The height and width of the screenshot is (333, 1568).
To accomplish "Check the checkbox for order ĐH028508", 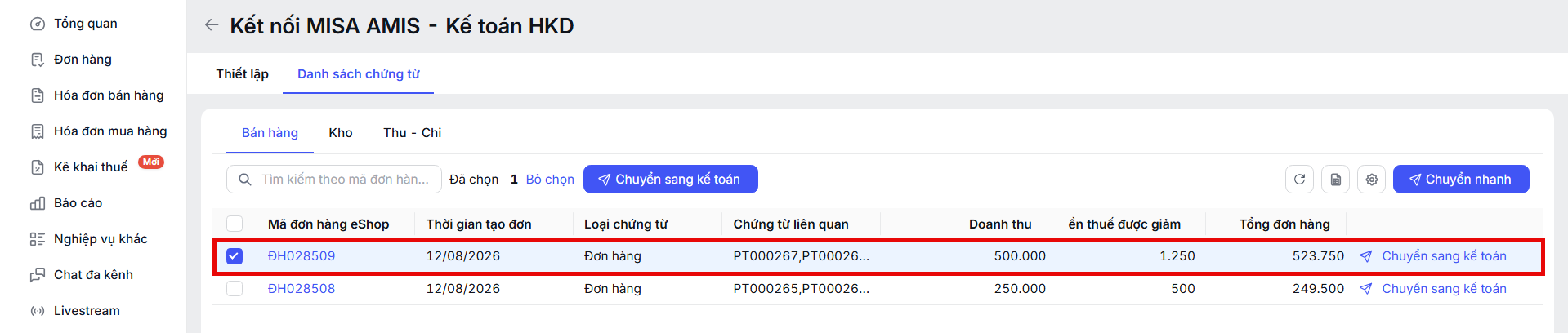I will point(235,289).
